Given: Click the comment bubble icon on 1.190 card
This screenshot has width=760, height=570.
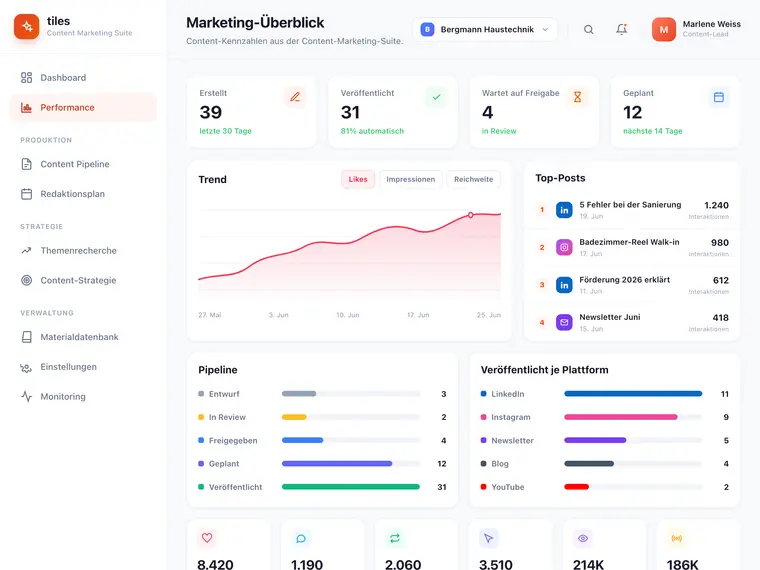Looking at the screenshot, I should click(301, 538).
